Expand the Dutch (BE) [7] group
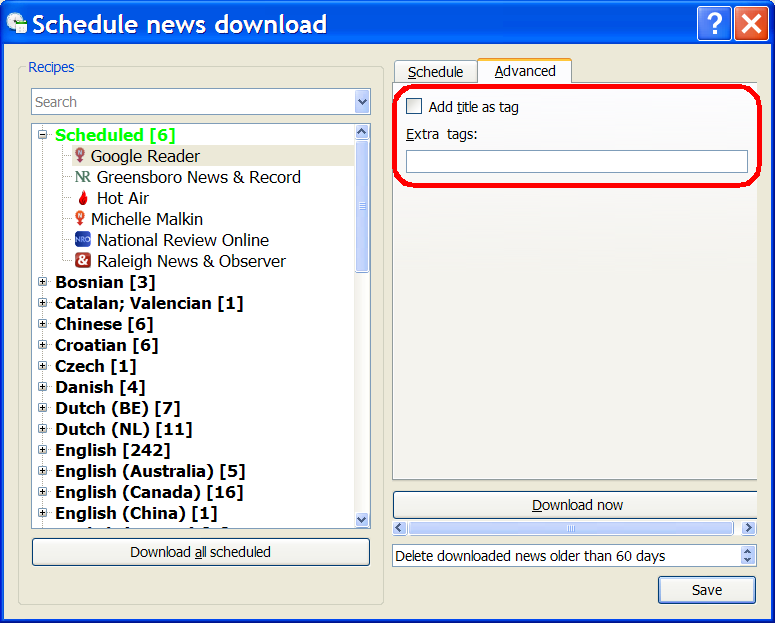This screenshot has height=623, width=775. 43,408
